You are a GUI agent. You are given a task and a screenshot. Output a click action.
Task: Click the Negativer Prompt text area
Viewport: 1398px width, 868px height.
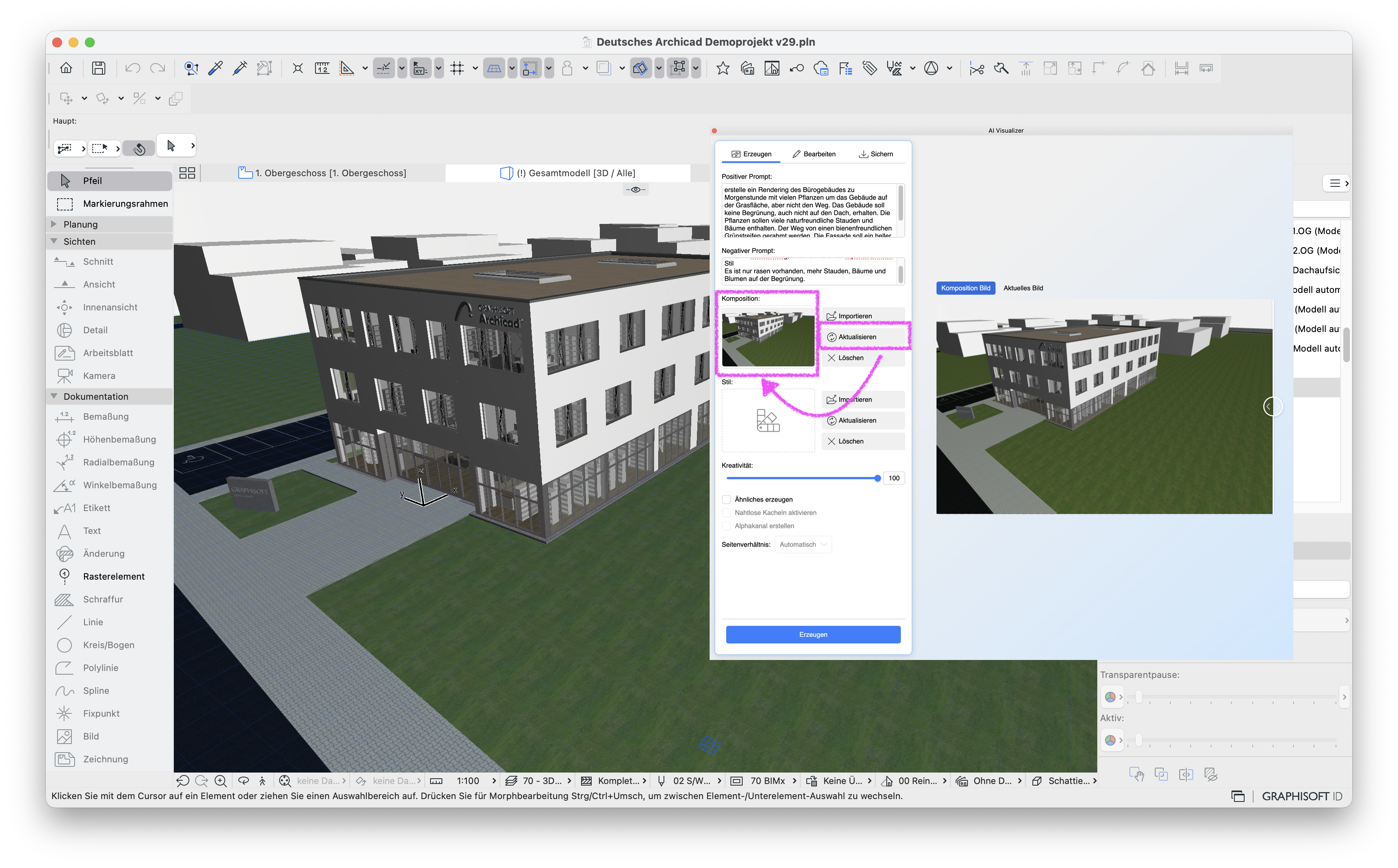809,271
